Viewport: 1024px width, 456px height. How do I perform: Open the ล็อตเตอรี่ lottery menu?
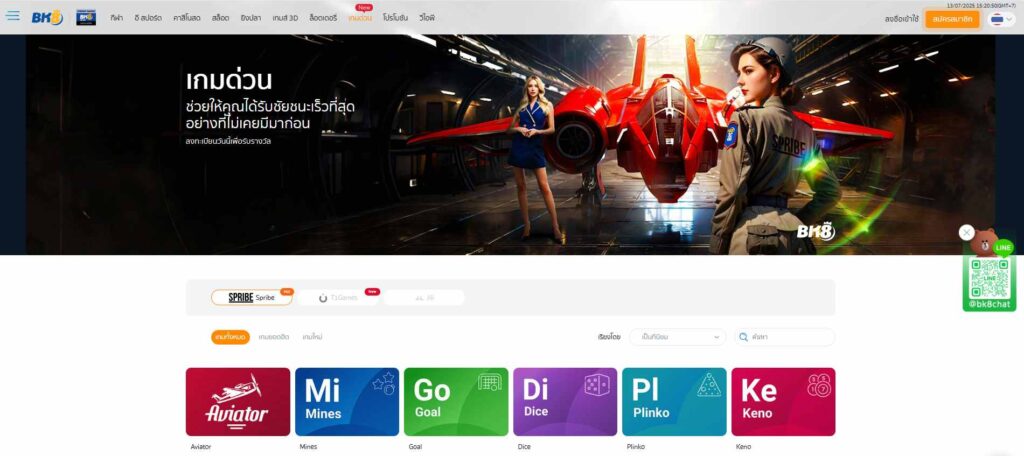pos(323,18)
